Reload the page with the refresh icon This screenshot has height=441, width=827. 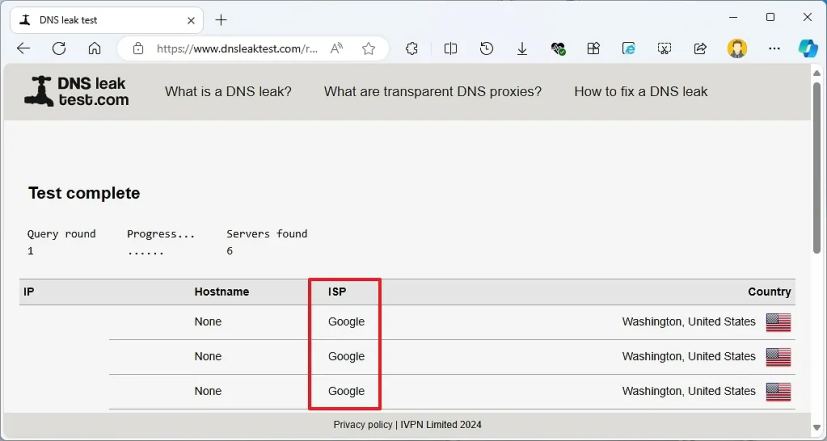pyautogui.click(x=59, y=49)
